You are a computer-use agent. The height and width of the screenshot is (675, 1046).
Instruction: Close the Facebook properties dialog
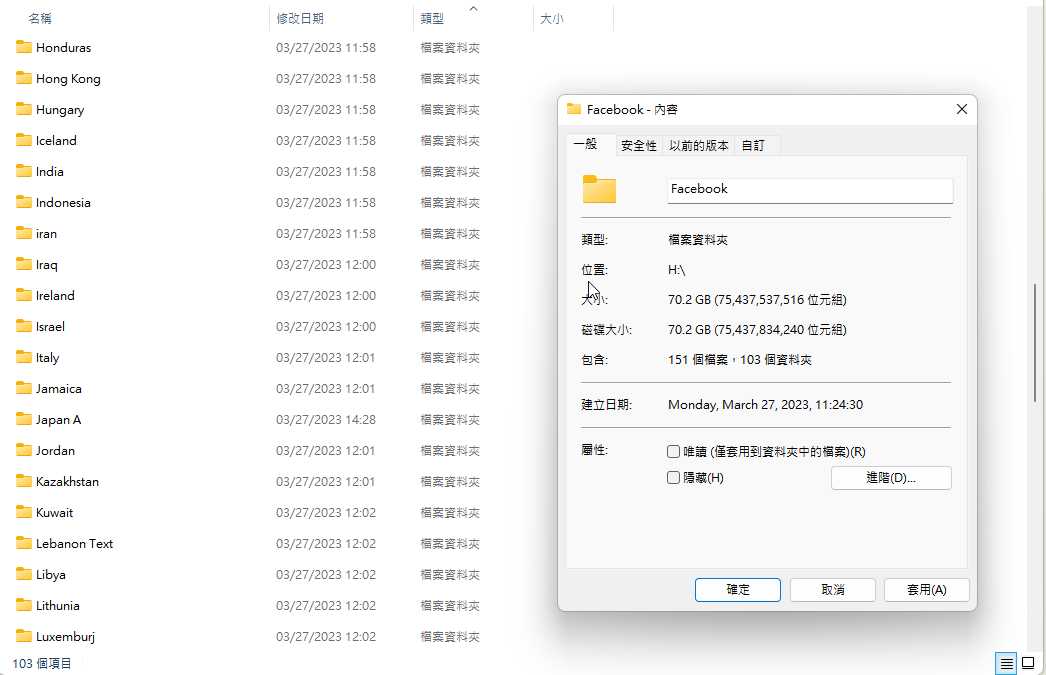pos(961,109)
